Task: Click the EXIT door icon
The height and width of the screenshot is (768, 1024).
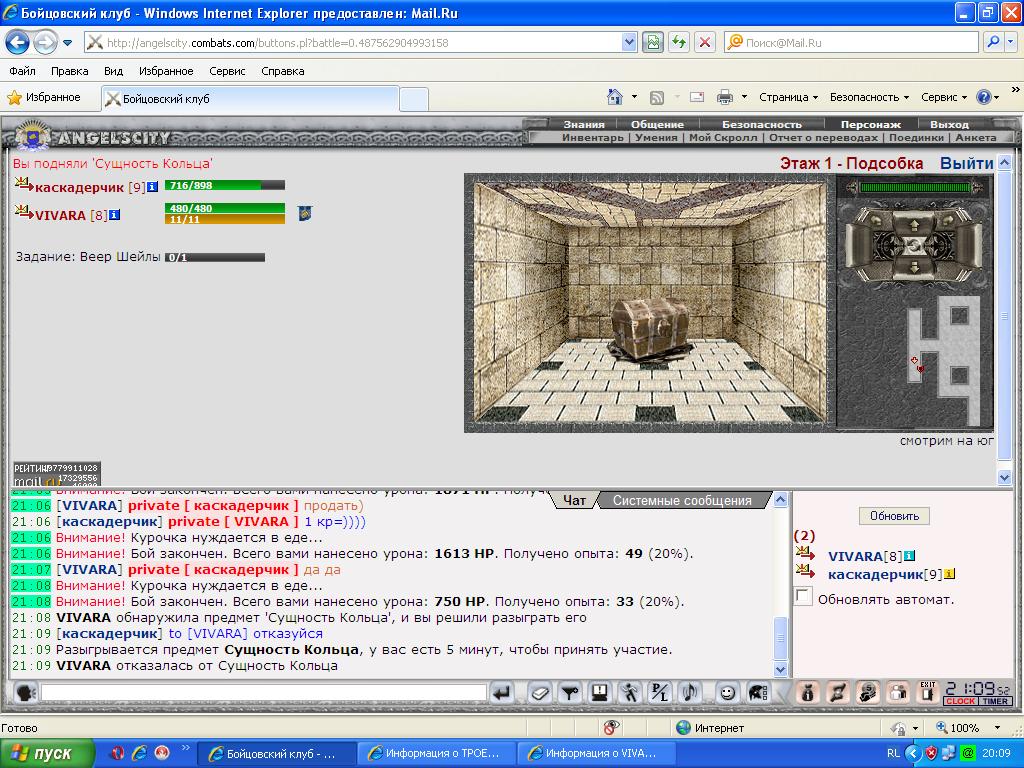Action: 927,692
